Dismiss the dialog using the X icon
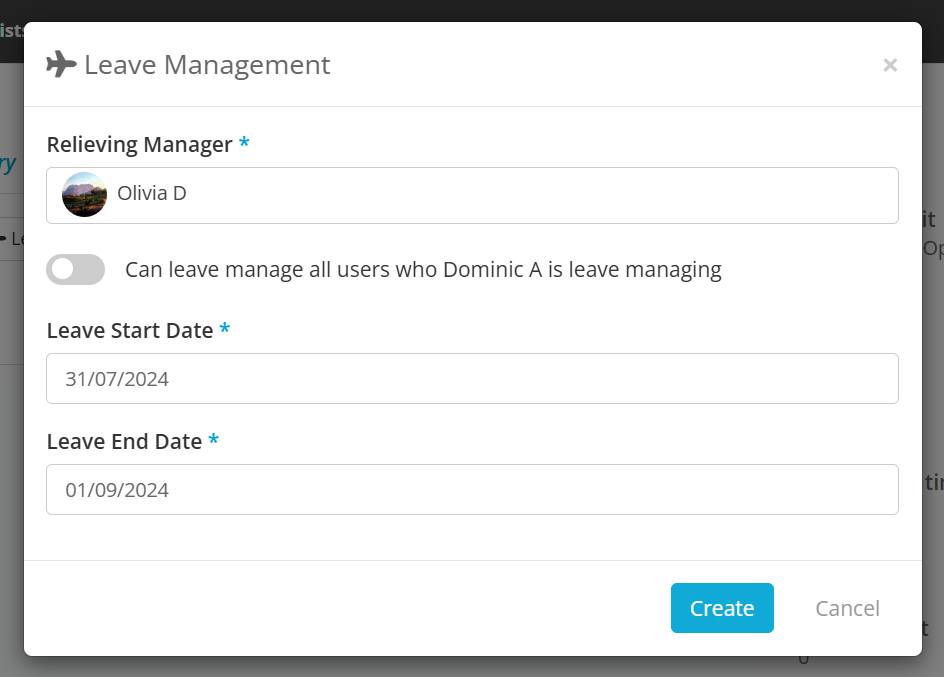This screenshot has height=677, width=944. point(890,65)
